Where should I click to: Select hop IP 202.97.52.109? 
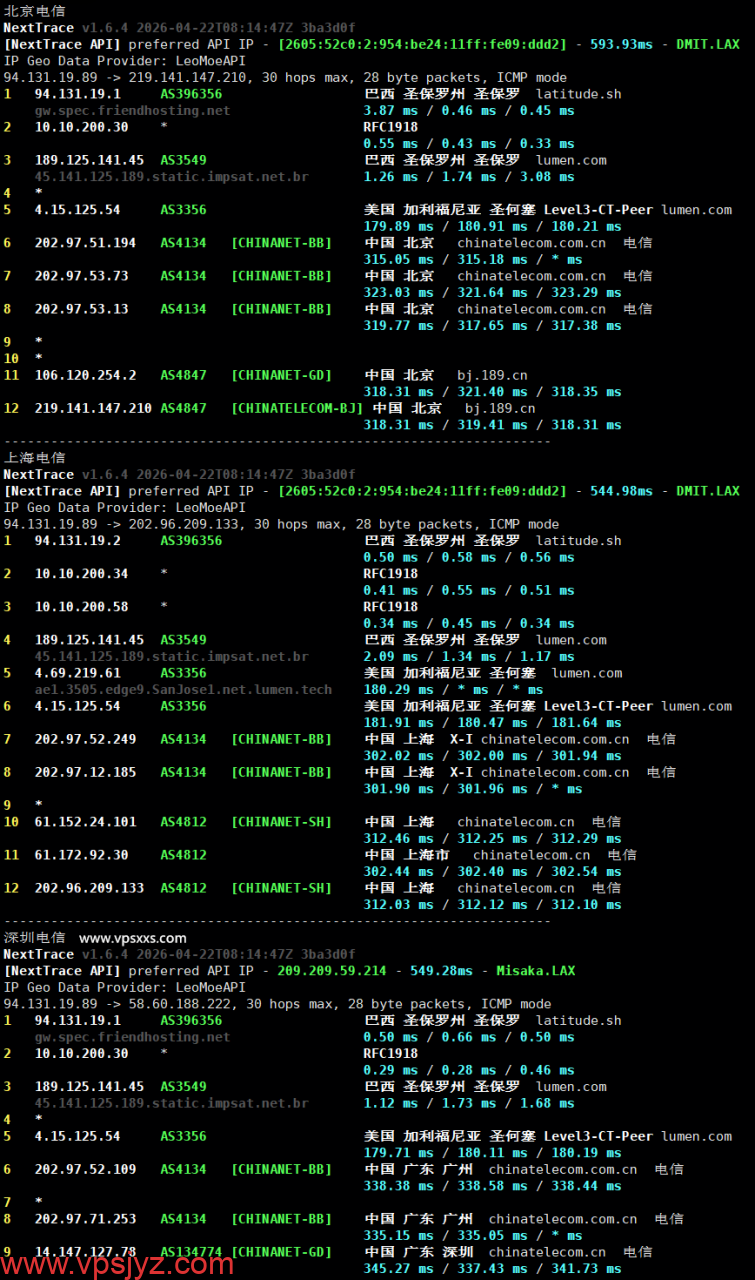coord(85,1169)
